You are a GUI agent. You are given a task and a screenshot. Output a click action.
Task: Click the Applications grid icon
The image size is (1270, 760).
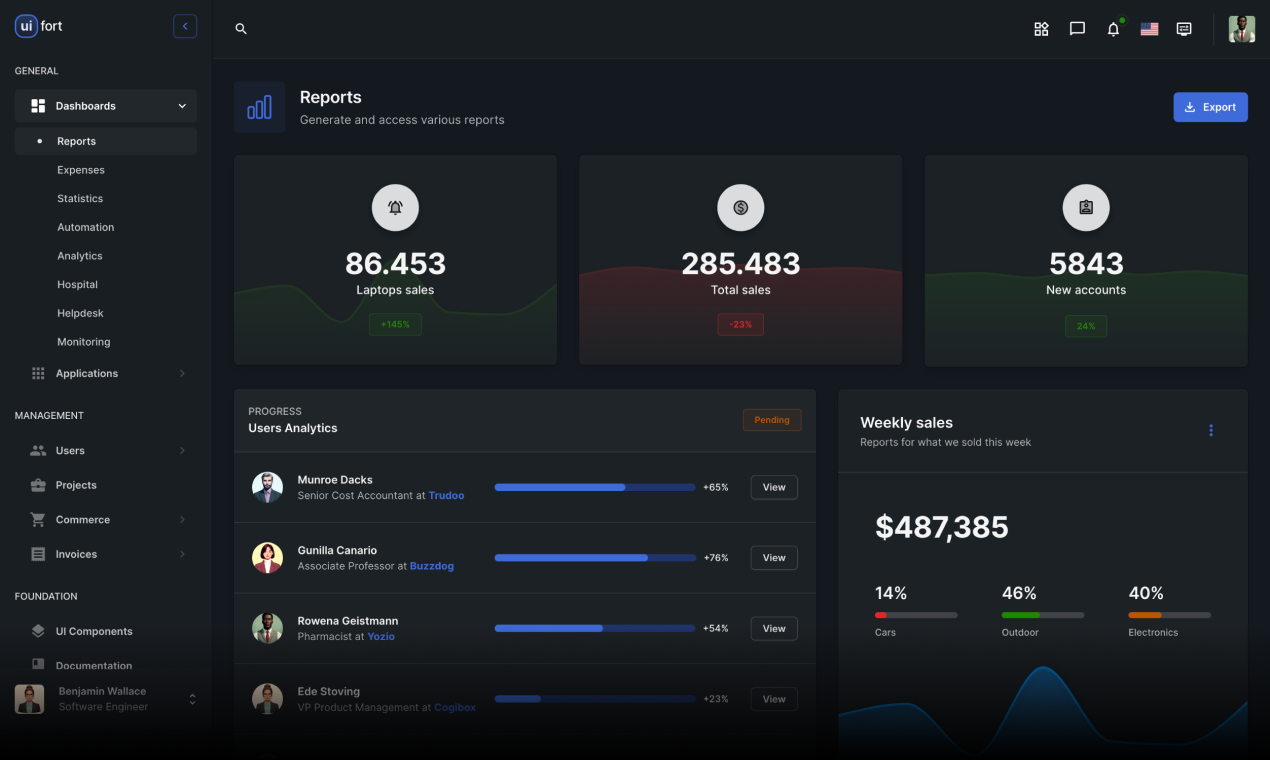click(38, 373)
